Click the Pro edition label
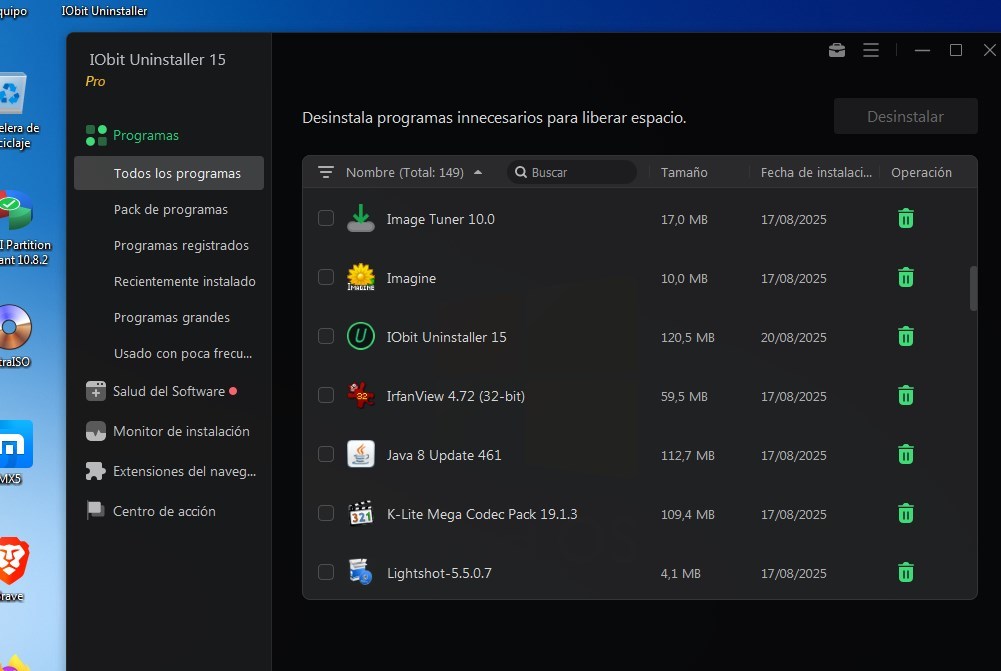Image resolution: width=1001 pixels, height=671 pixels. [x=95, y=81]
